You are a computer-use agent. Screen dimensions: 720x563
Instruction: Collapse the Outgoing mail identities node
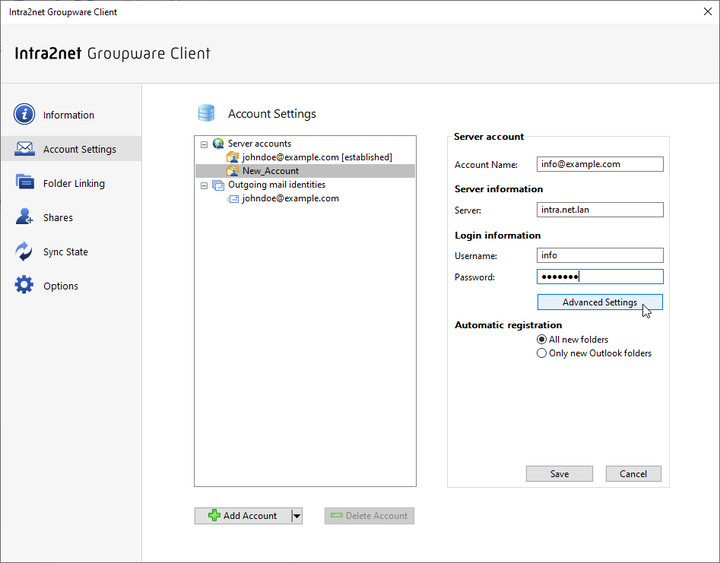(x=204, y=186)
